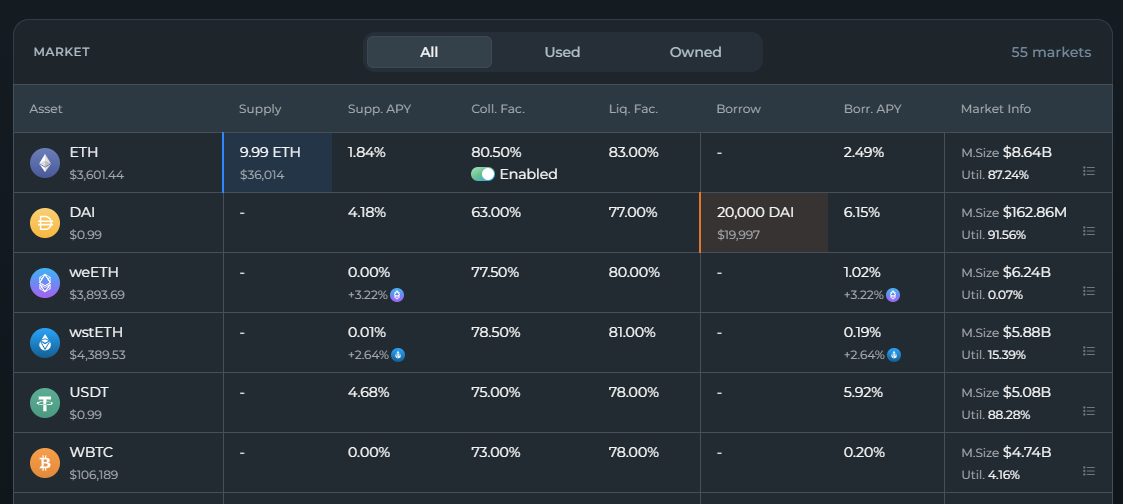
Task: Open ETH market details list icon
Action: pyautogui.click(x=1089, y=171)
